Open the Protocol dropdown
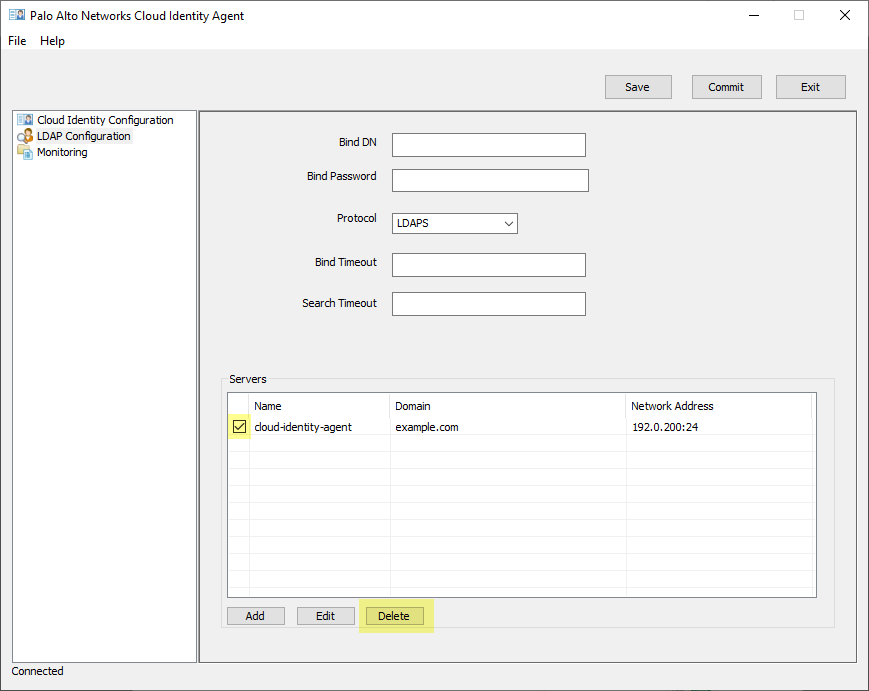 (454, 223)
